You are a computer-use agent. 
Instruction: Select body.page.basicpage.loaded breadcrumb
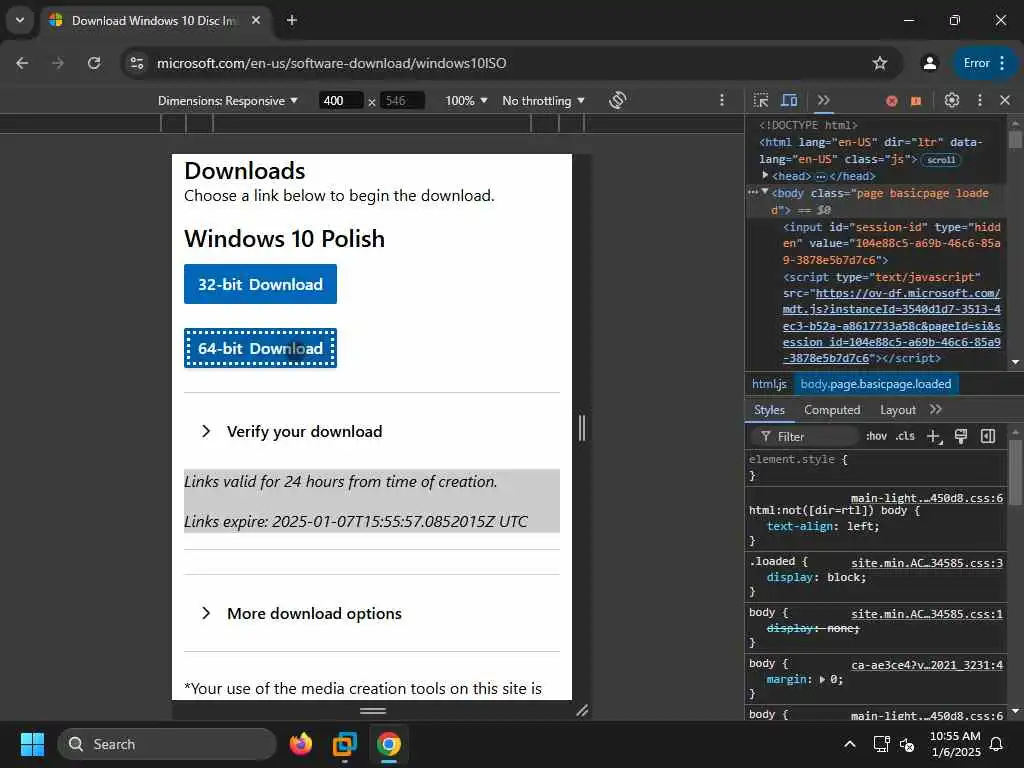(x=876, y=384)
